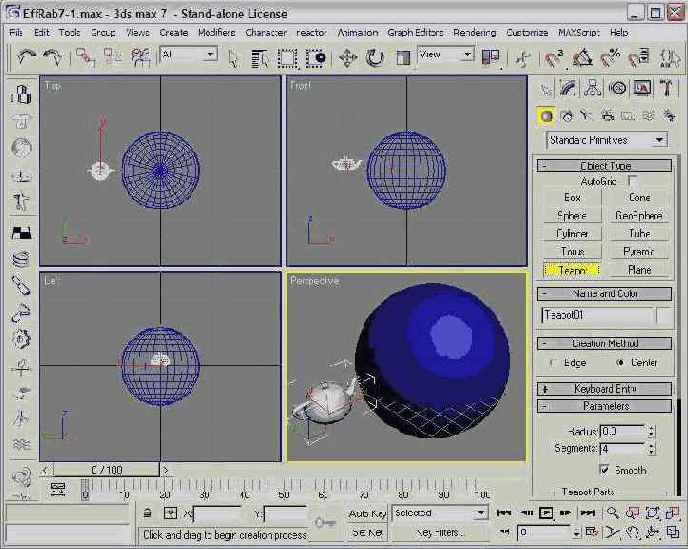Choose the Edge creation method
Viewport: 688px width, 549px height.
click(x=553, y=363)
